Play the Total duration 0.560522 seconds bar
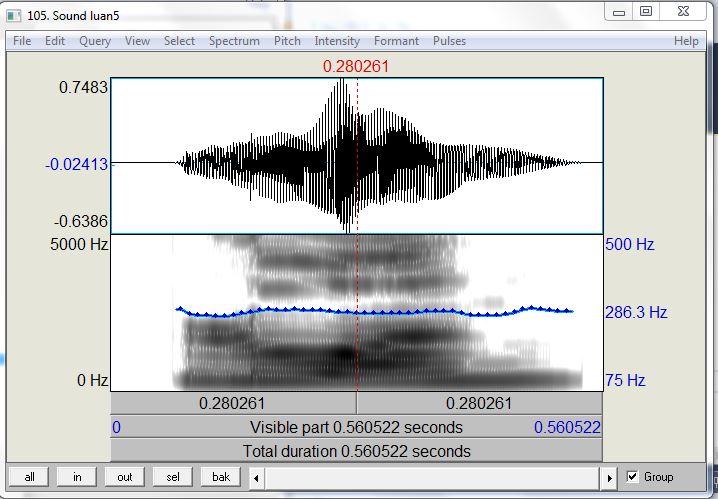Image resolution: width=718 pixels, height=499 pixels. coord(356,451)
